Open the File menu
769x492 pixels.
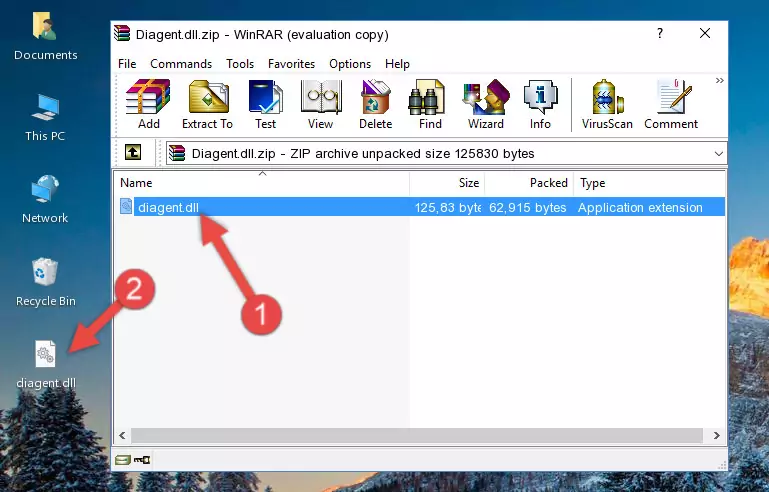127,64
